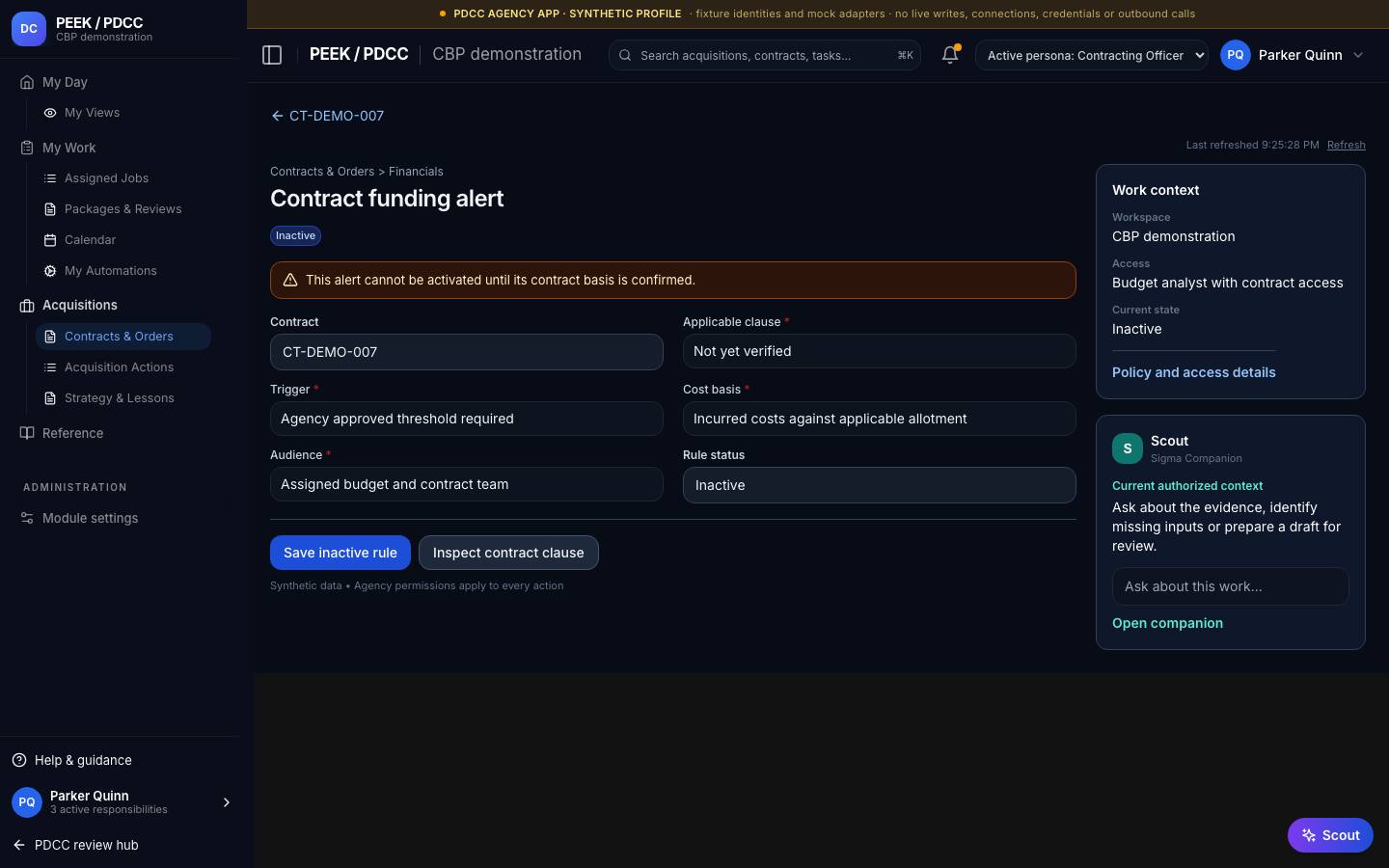Click the Help & guidance question icon
This screenshot has width=1389, height=868.
[19, 760]
